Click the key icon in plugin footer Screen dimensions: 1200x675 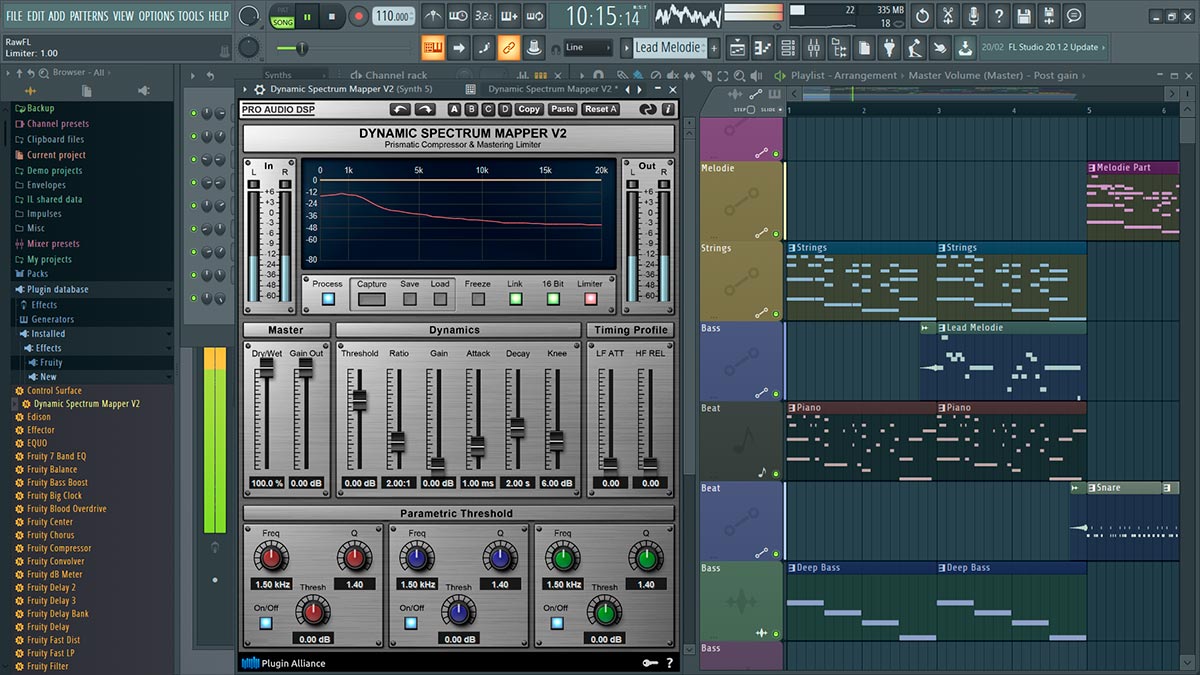click(x=649, y=663)
